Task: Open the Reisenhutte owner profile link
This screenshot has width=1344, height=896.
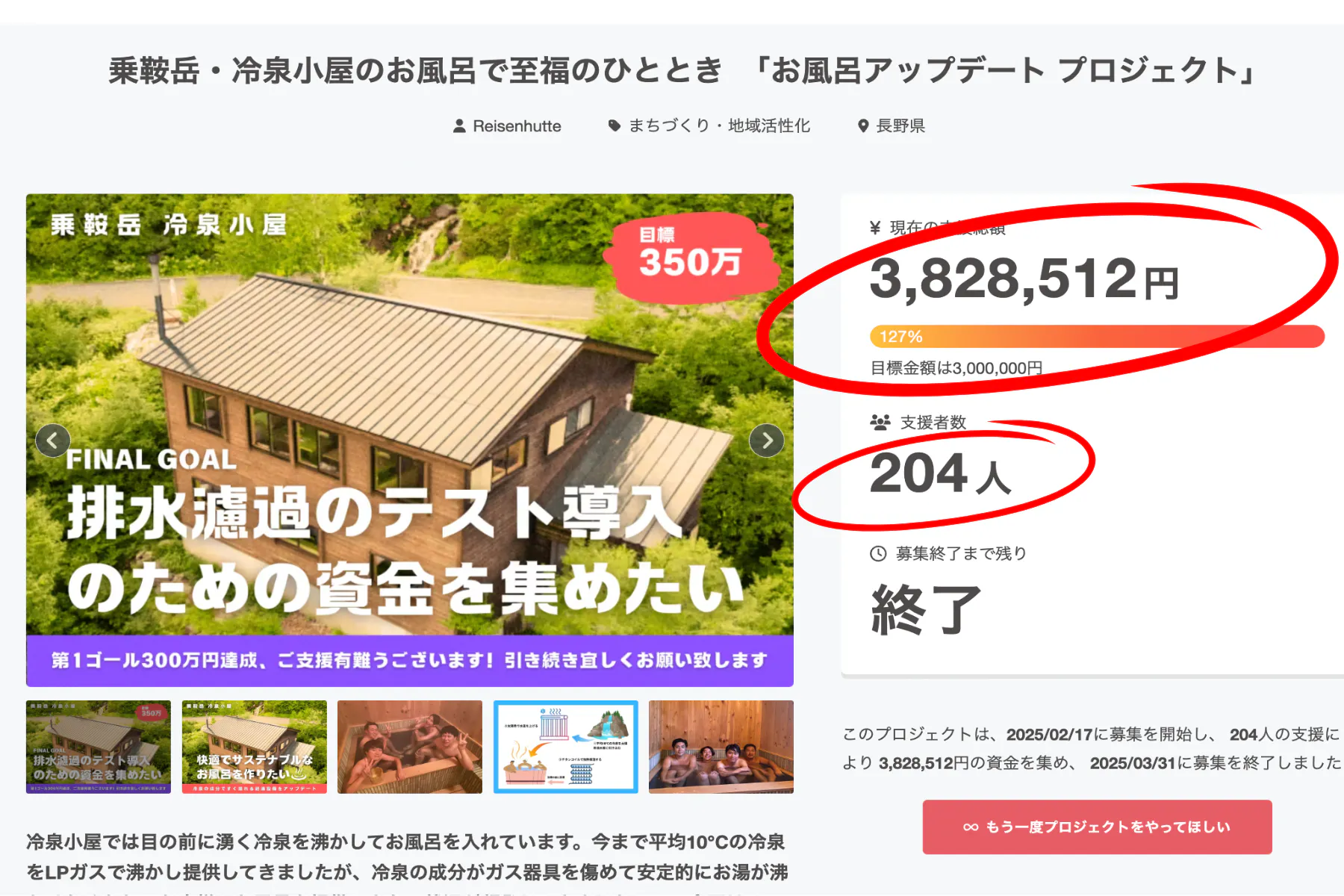Action: click(x=517, y=126)
